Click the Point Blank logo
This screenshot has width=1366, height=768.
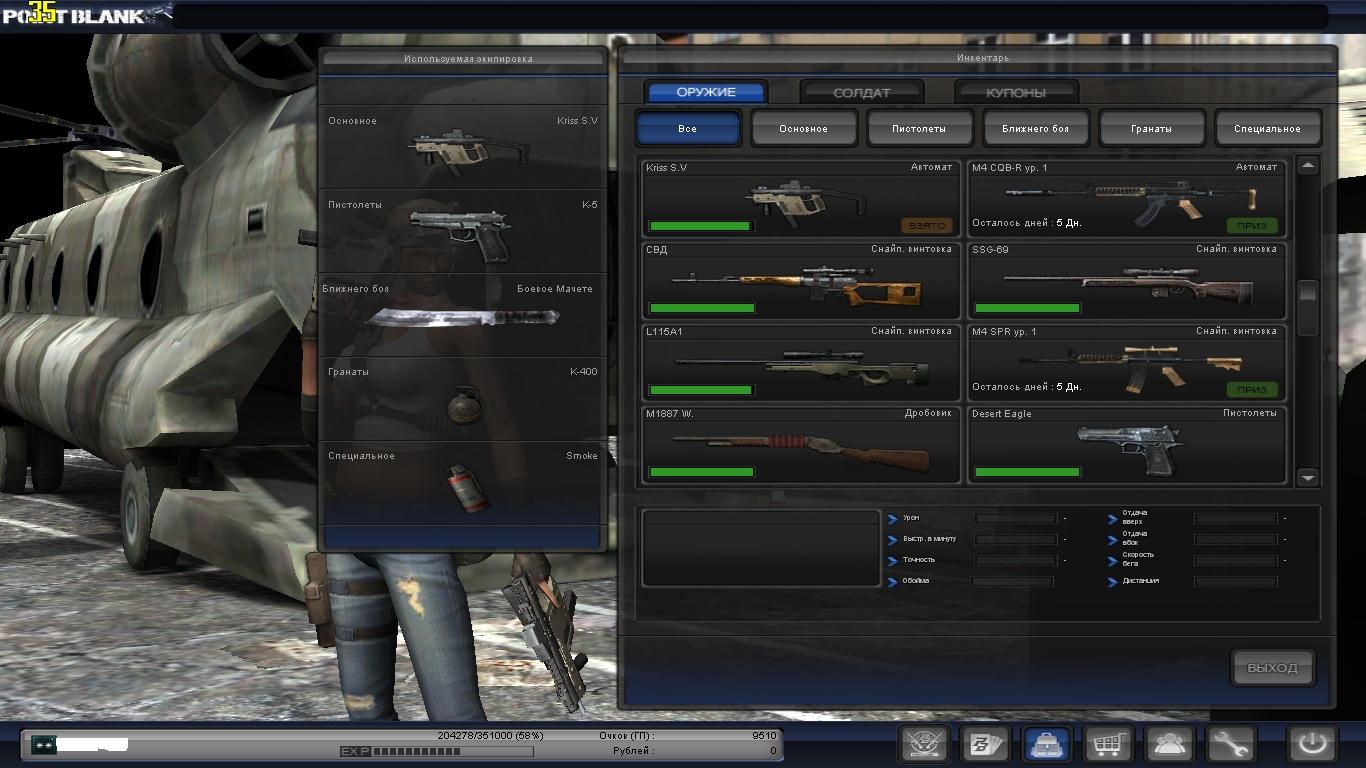(x=87, y=14)
